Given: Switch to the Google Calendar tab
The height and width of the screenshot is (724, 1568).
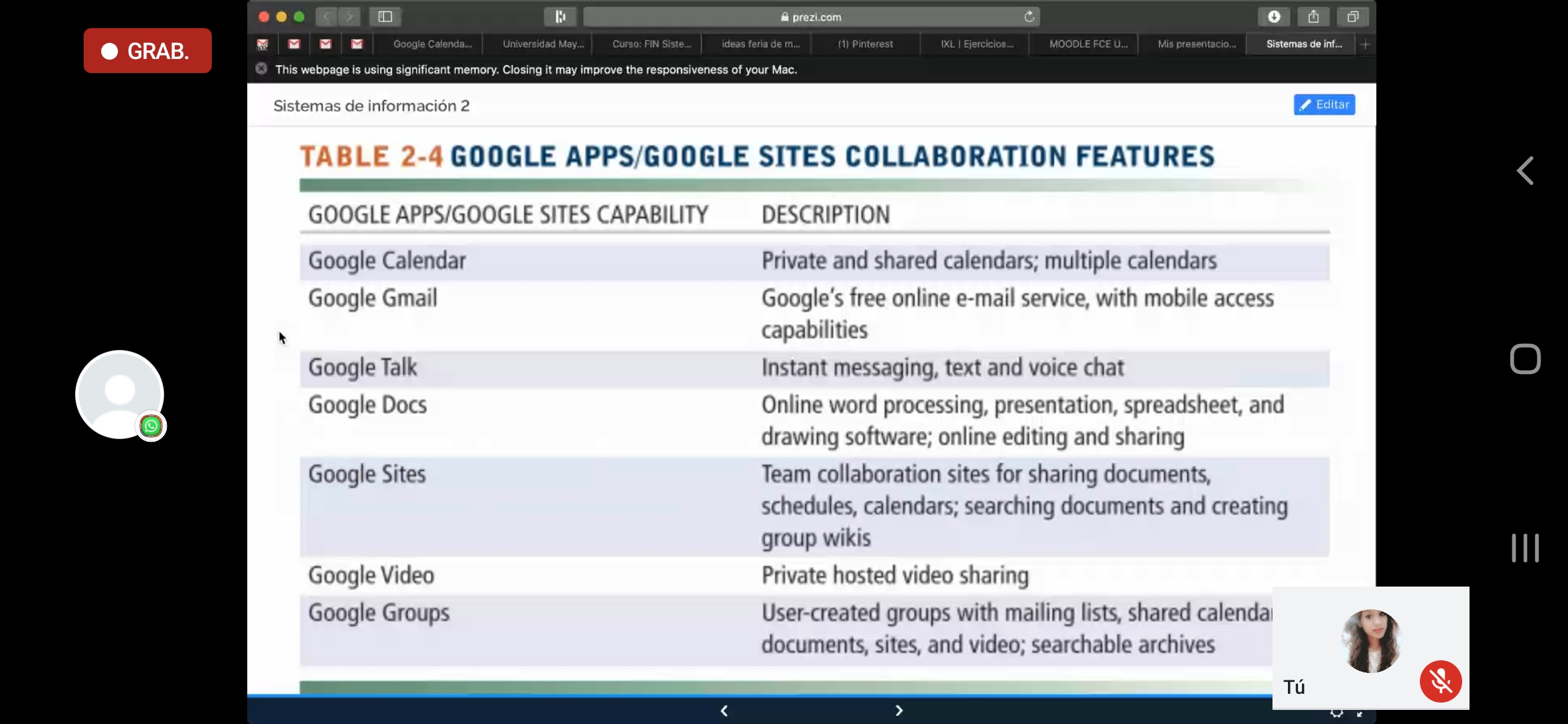Looking at the screenshot, I should (432, 44).
